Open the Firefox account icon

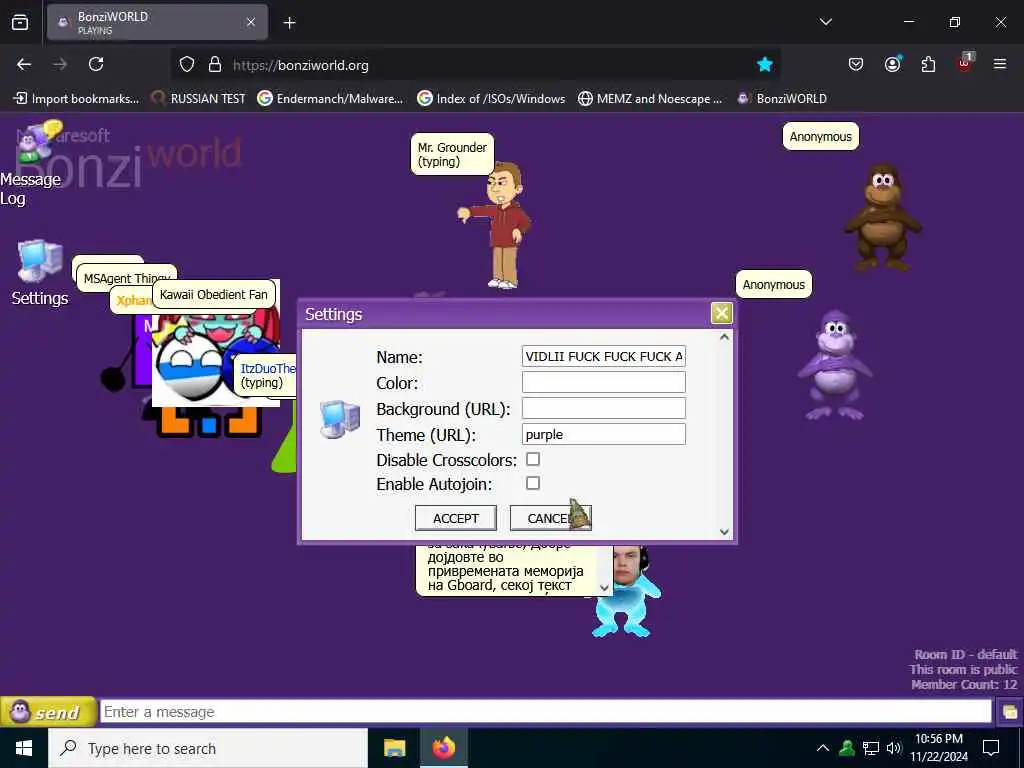[x=892, y=65]
